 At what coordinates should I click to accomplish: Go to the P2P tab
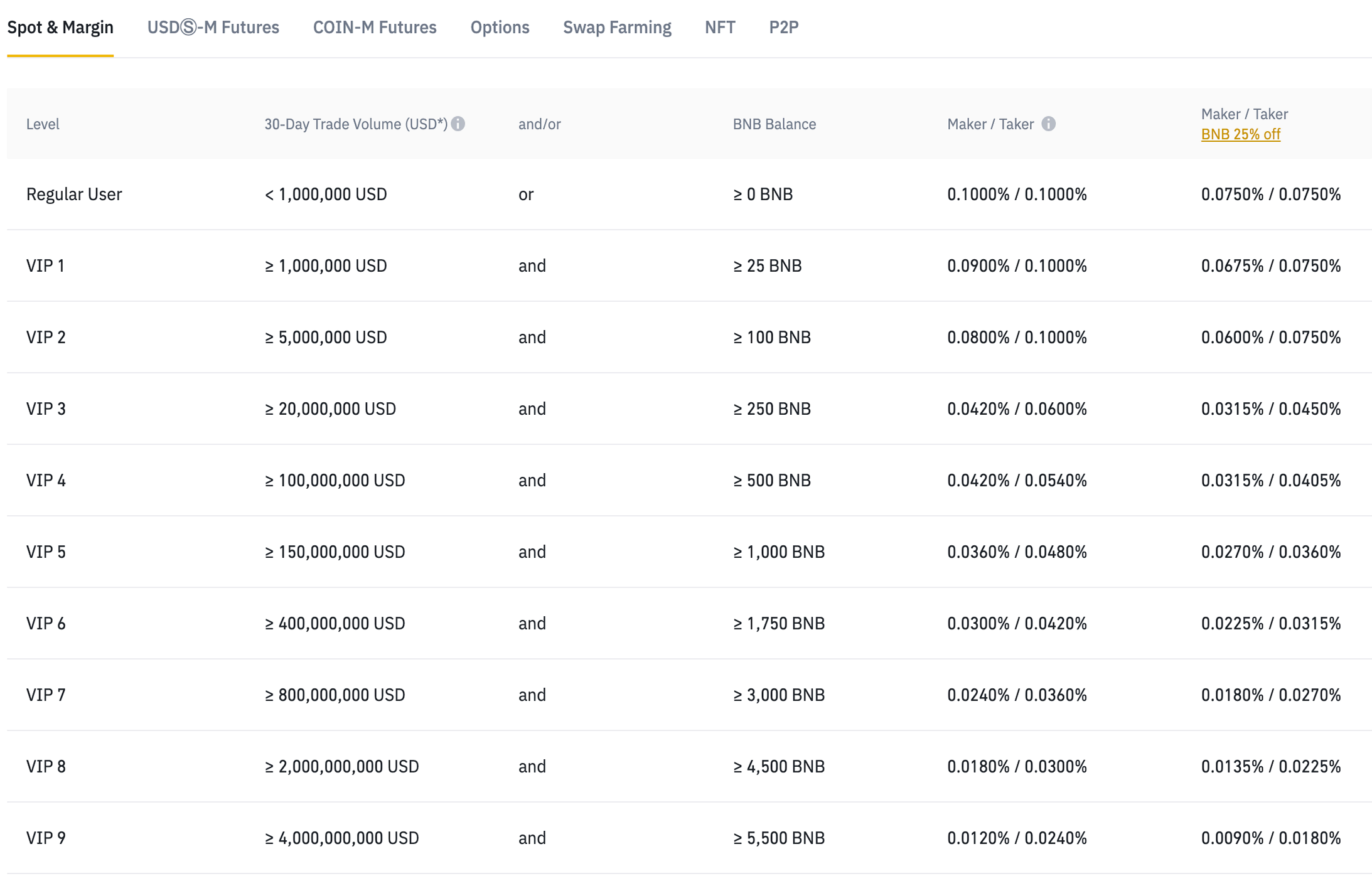783,28
